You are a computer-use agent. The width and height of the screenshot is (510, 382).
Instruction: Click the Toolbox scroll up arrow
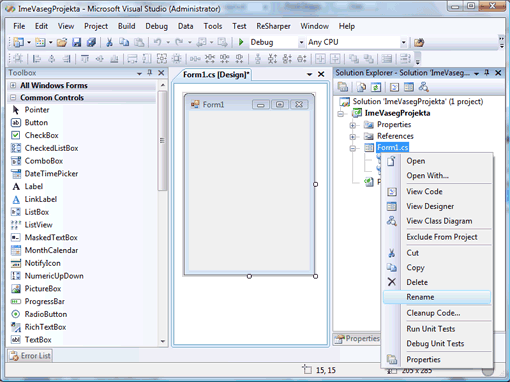pos(163,85)
